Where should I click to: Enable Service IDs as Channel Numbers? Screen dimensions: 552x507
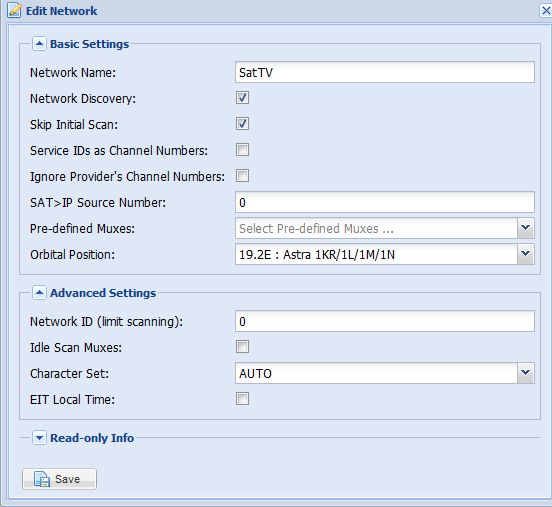point(242,150)
